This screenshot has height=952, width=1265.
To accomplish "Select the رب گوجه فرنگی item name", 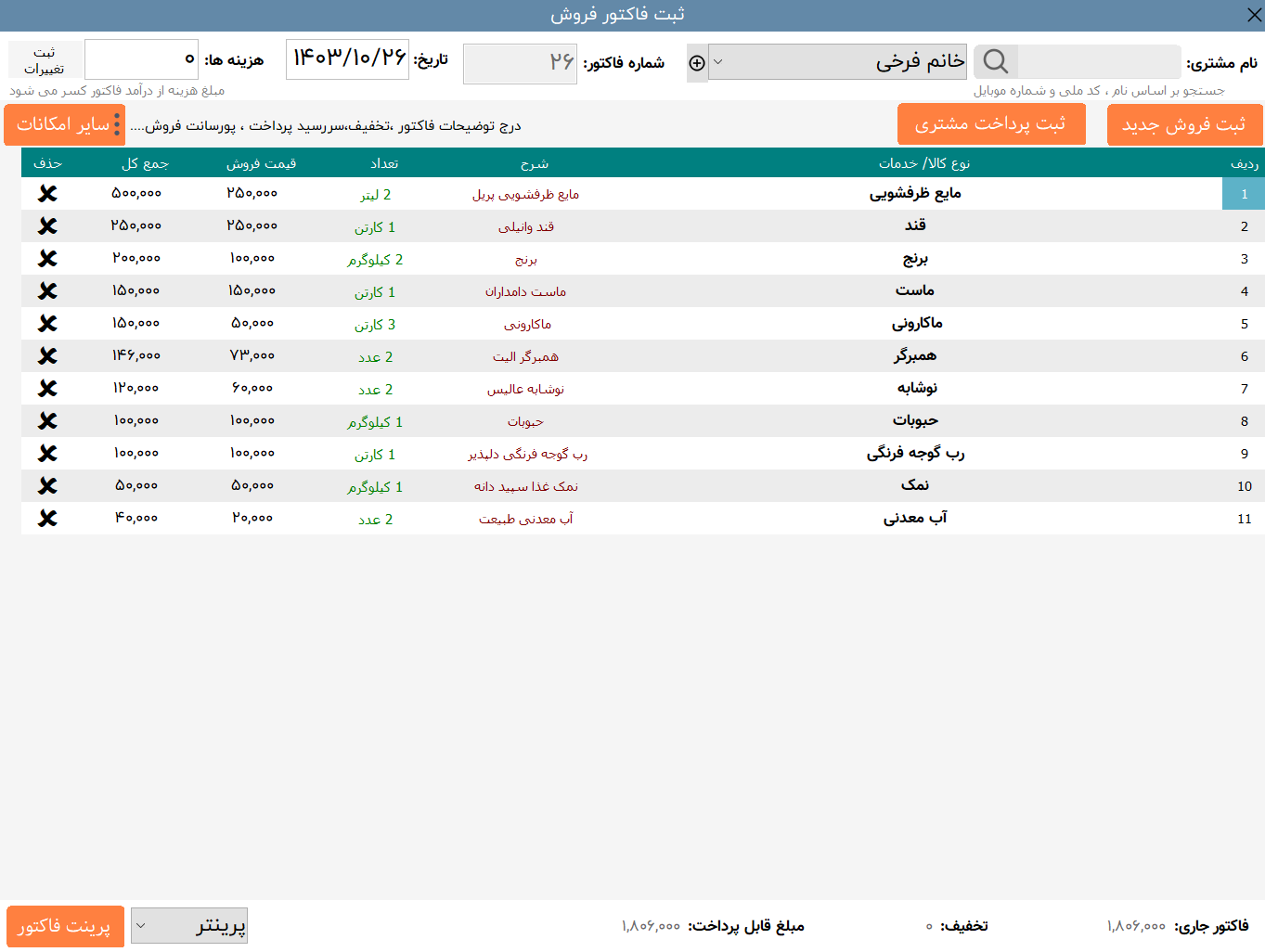I will [915, 454].
